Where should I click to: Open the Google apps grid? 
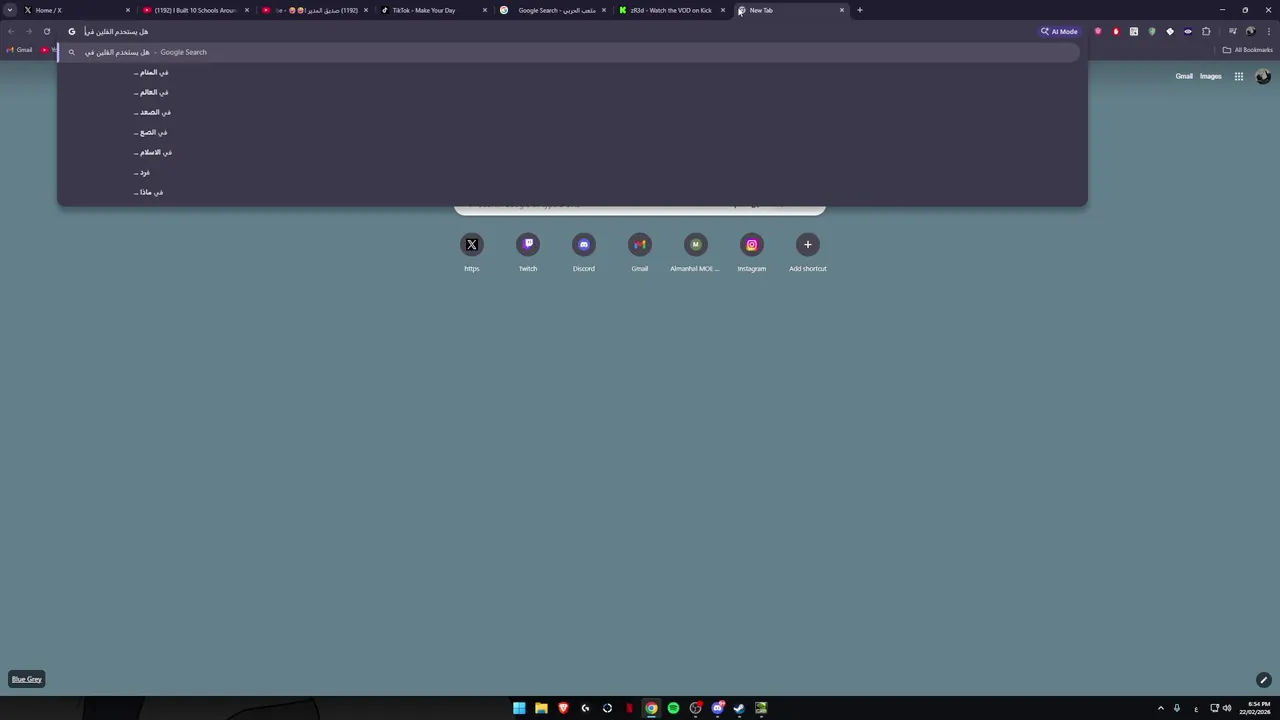[1238, 76]
